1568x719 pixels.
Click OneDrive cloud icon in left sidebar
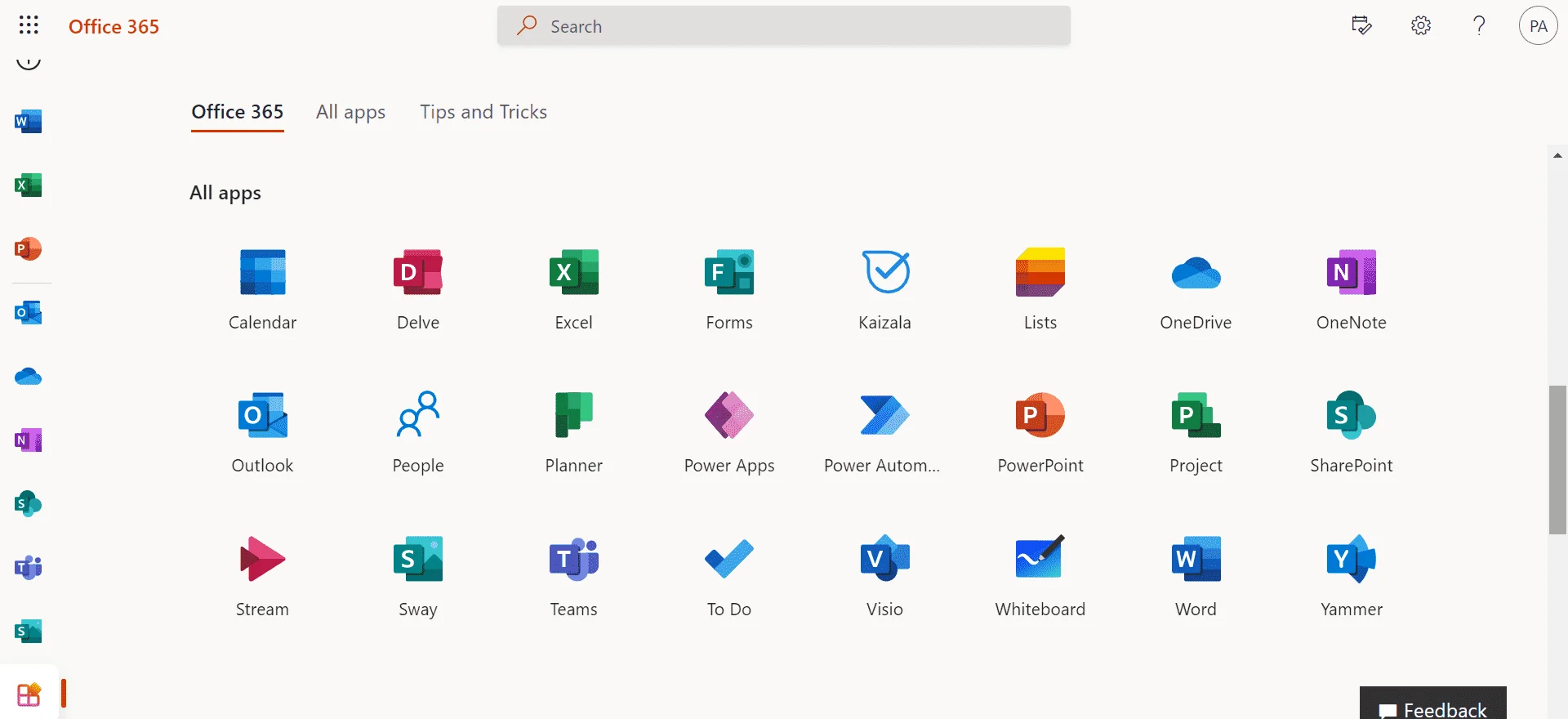(29, 377)
